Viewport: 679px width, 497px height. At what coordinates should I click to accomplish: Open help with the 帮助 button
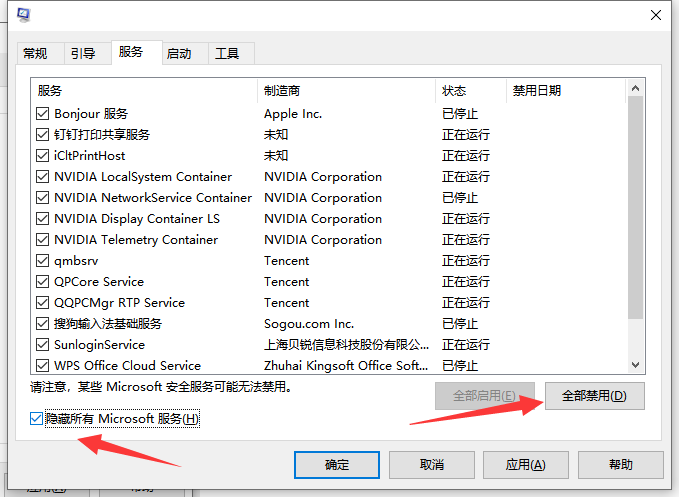pyautogui.click(x=621, y=465)
